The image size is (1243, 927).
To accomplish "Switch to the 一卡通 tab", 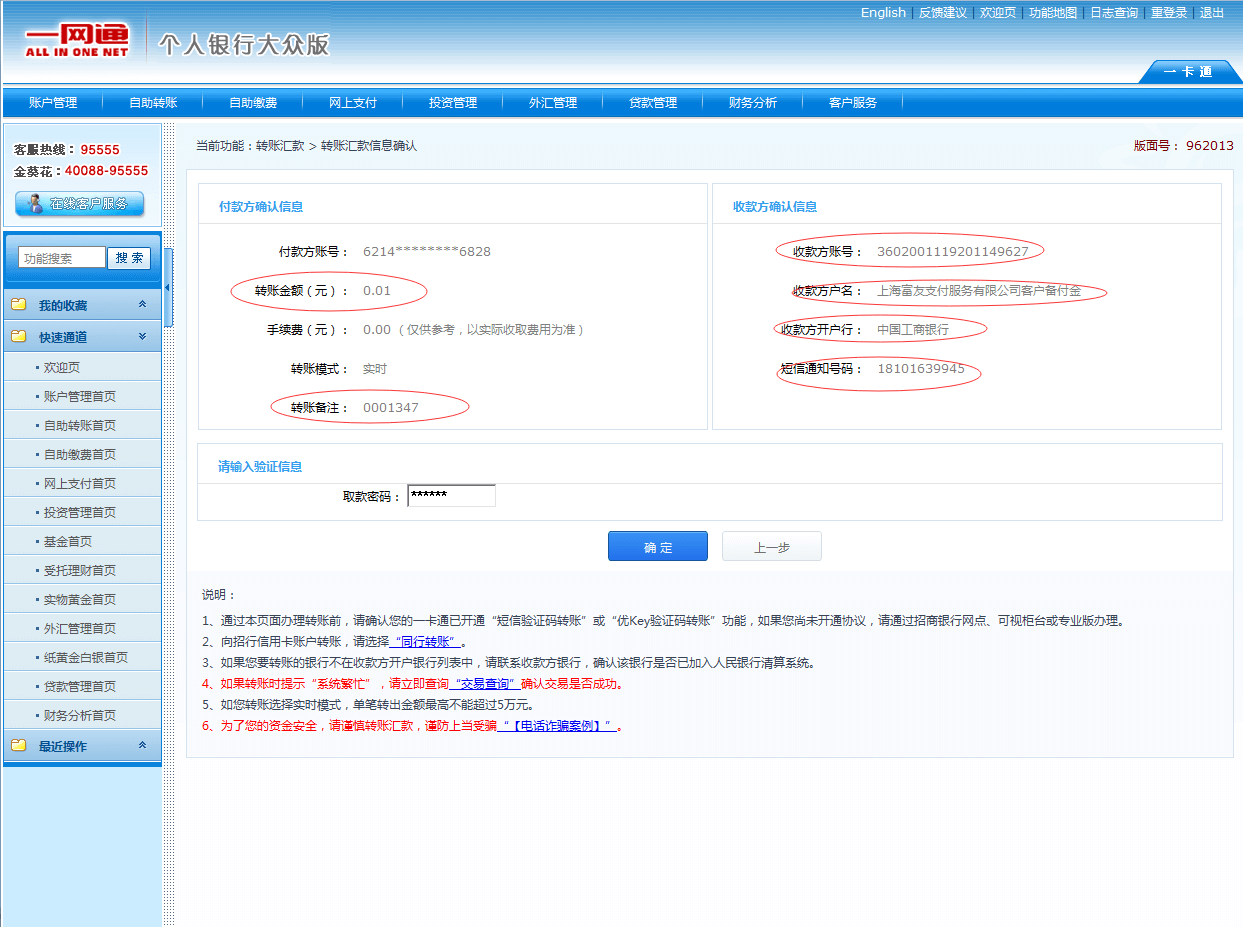I will [x=1188, y=72].
